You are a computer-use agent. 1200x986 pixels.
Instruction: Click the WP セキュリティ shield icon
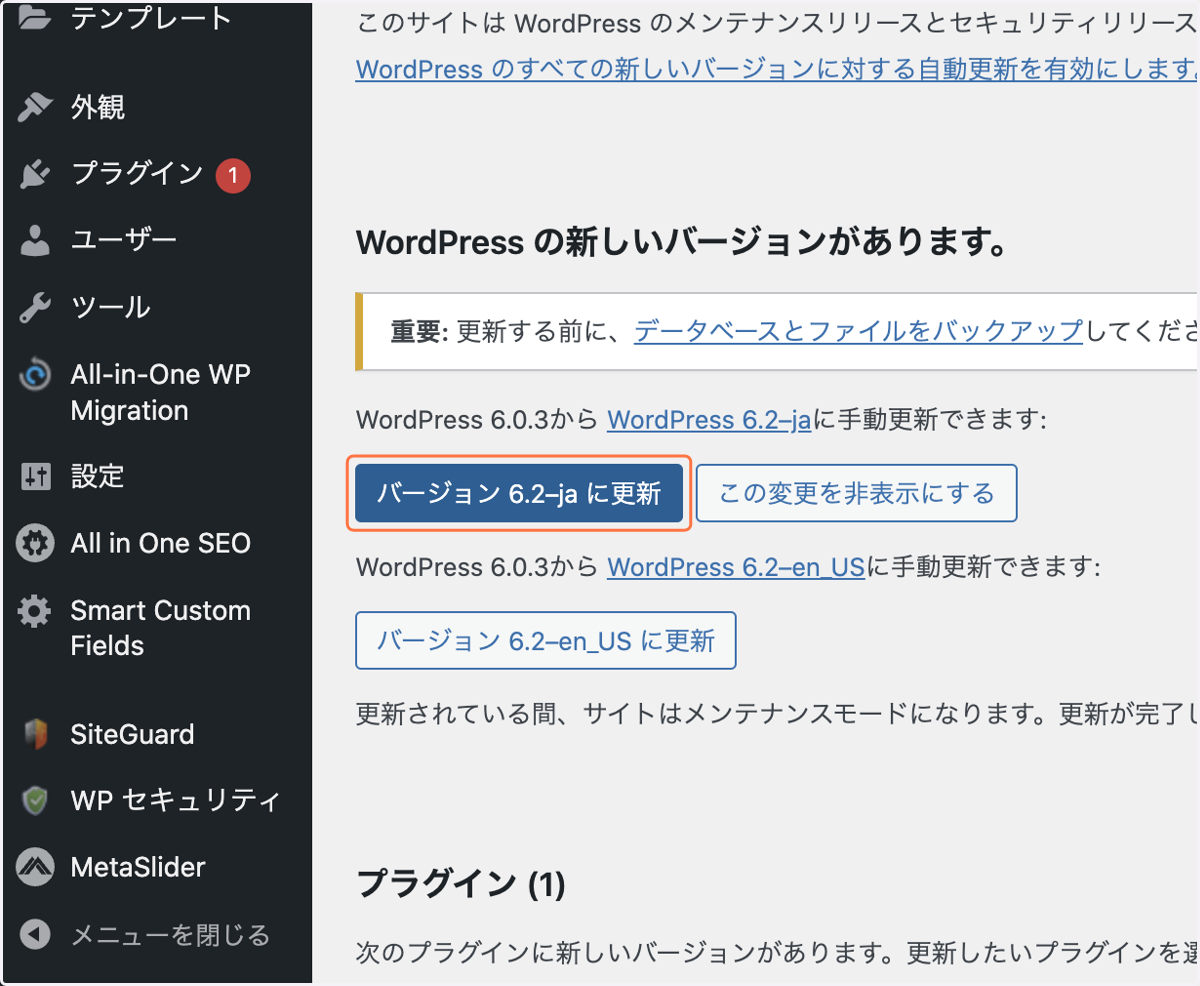click(x=34, y=801)
